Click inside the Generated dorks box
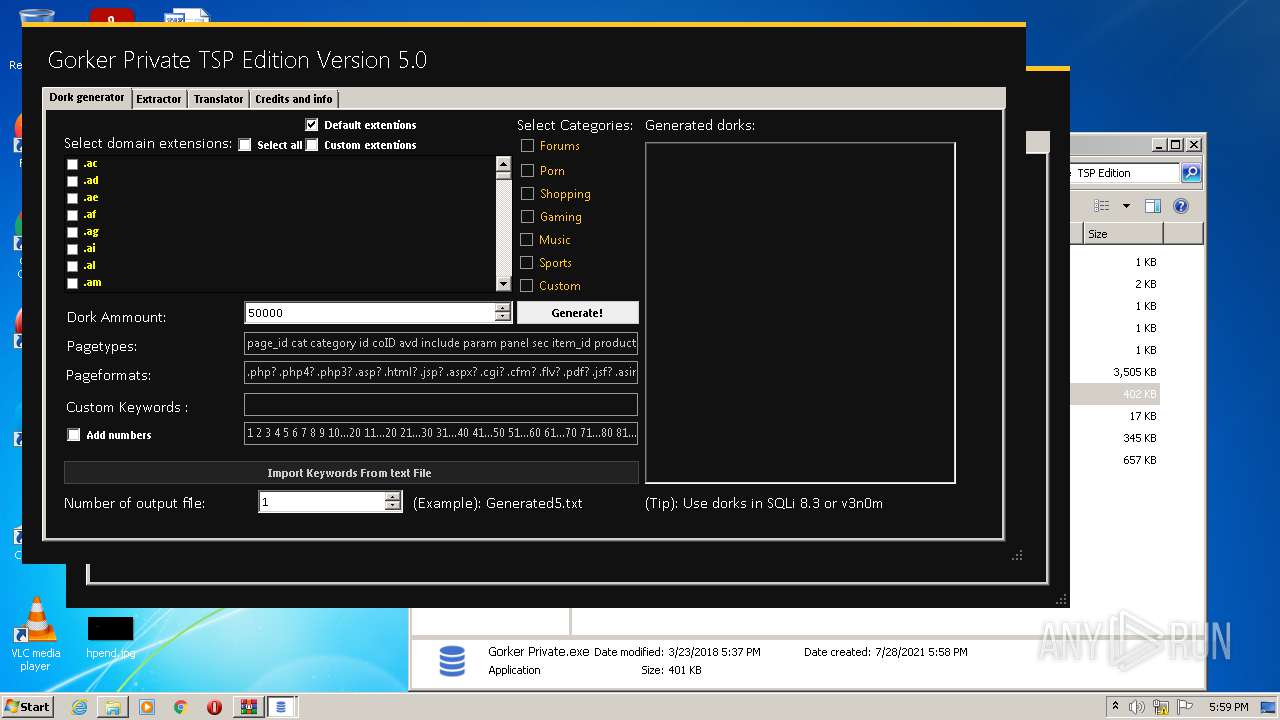Screen dimensions: 1280x720 pos(800,312)
